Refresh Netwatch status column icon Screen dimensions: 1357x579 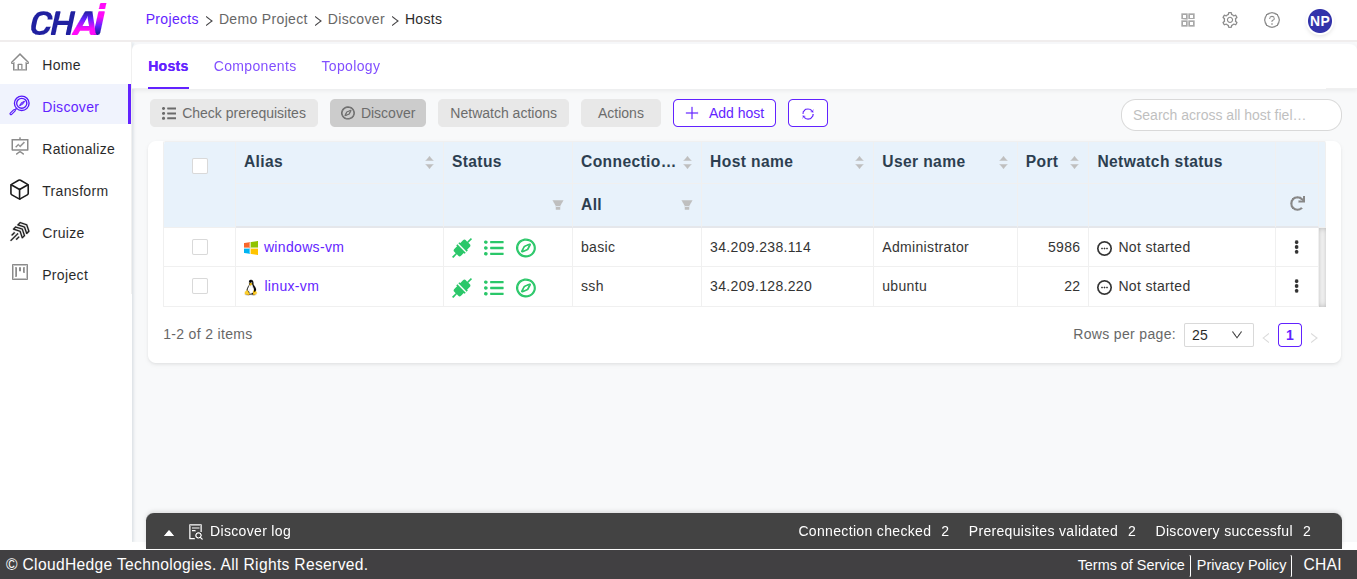(1297, 204)
